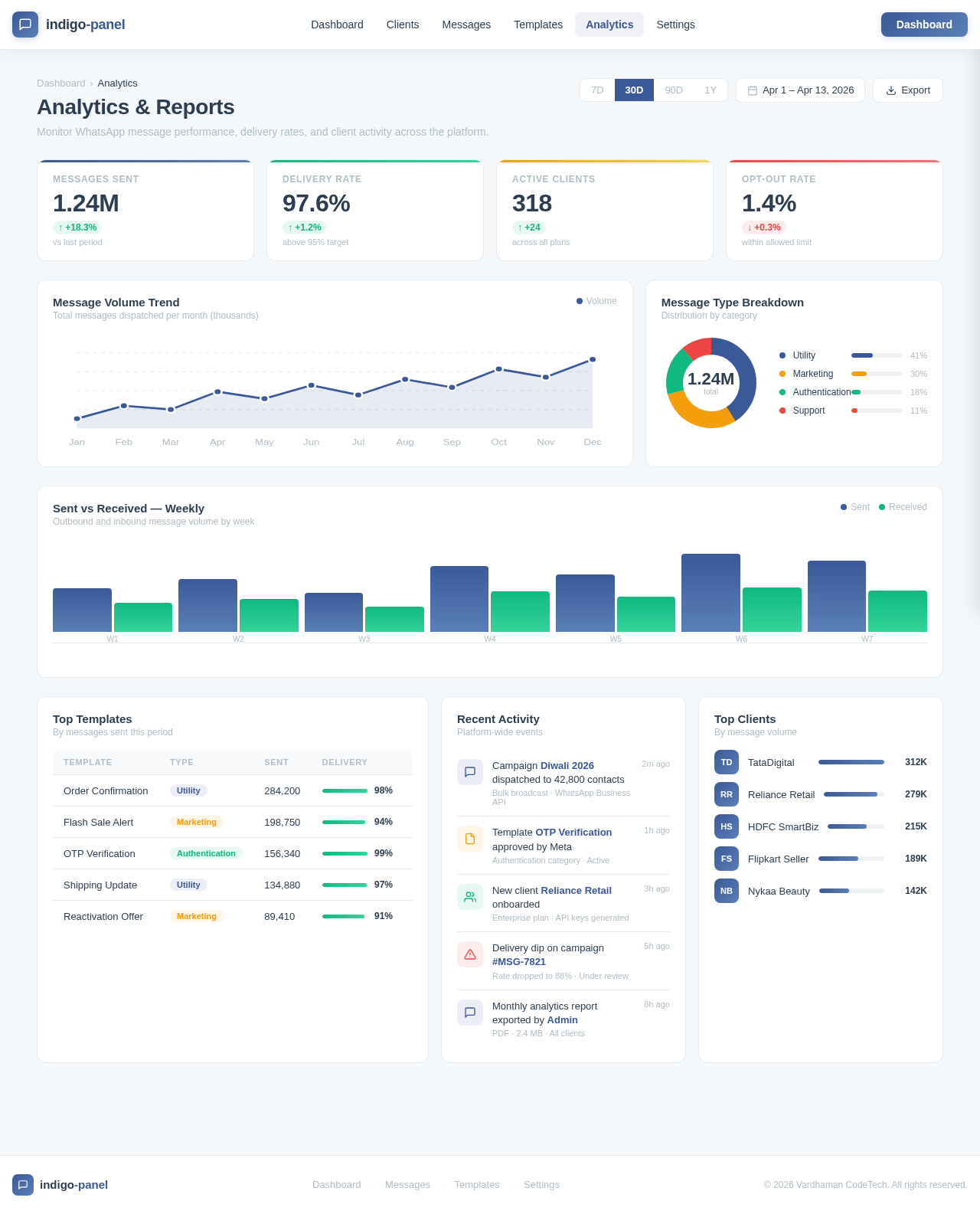Click the Support legend color dot
Viewport: 980px width, 1214px height.
click(782, 411)
